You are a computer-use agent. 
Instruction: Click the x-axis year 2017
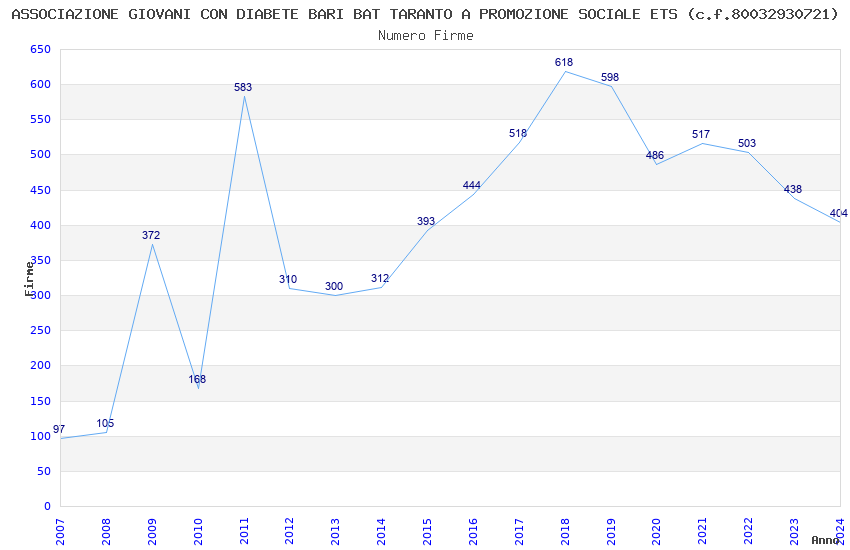[519, 532]
